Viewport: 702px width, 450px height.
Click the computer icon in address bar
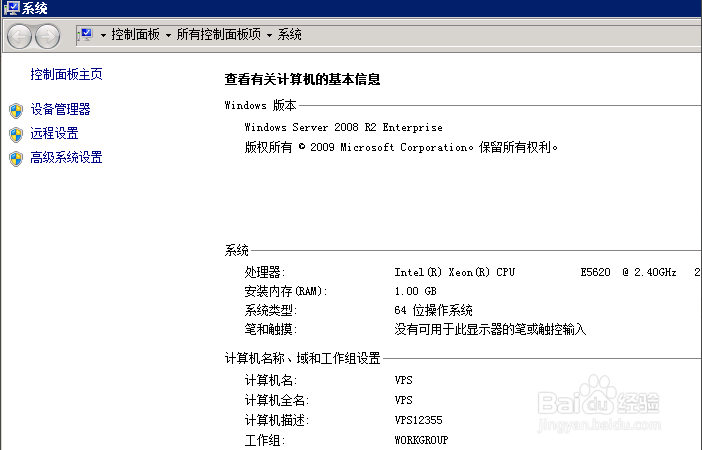(x=86, y=35)
